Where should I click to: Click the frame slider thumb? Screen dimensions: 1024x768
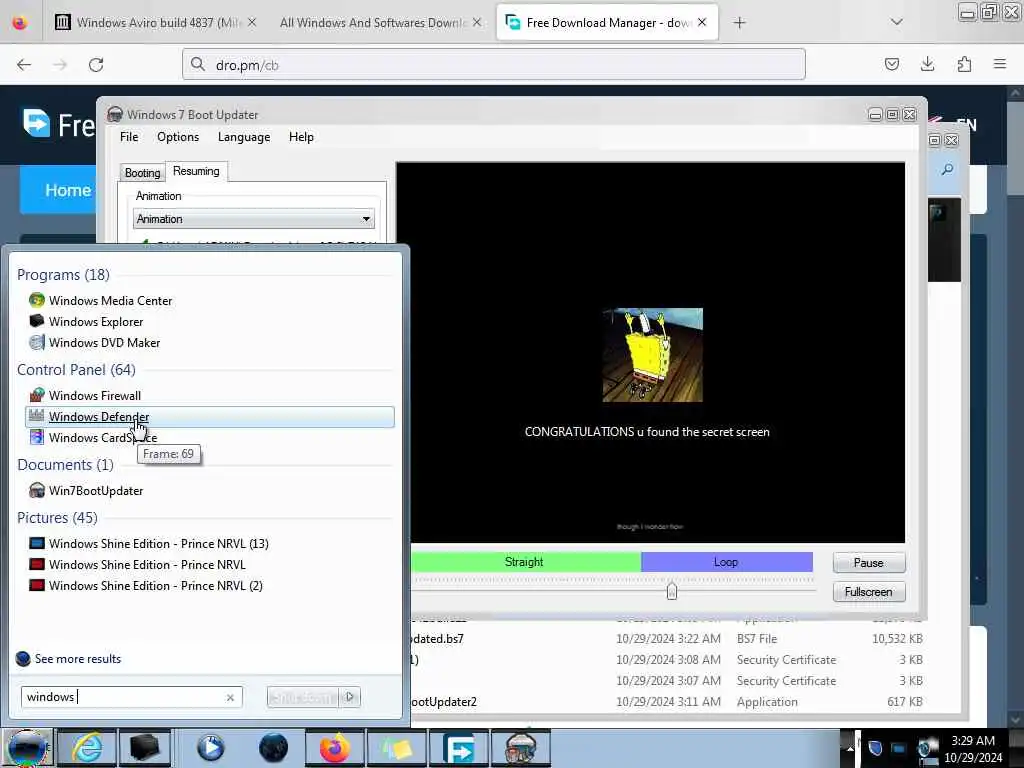point(671,590)
